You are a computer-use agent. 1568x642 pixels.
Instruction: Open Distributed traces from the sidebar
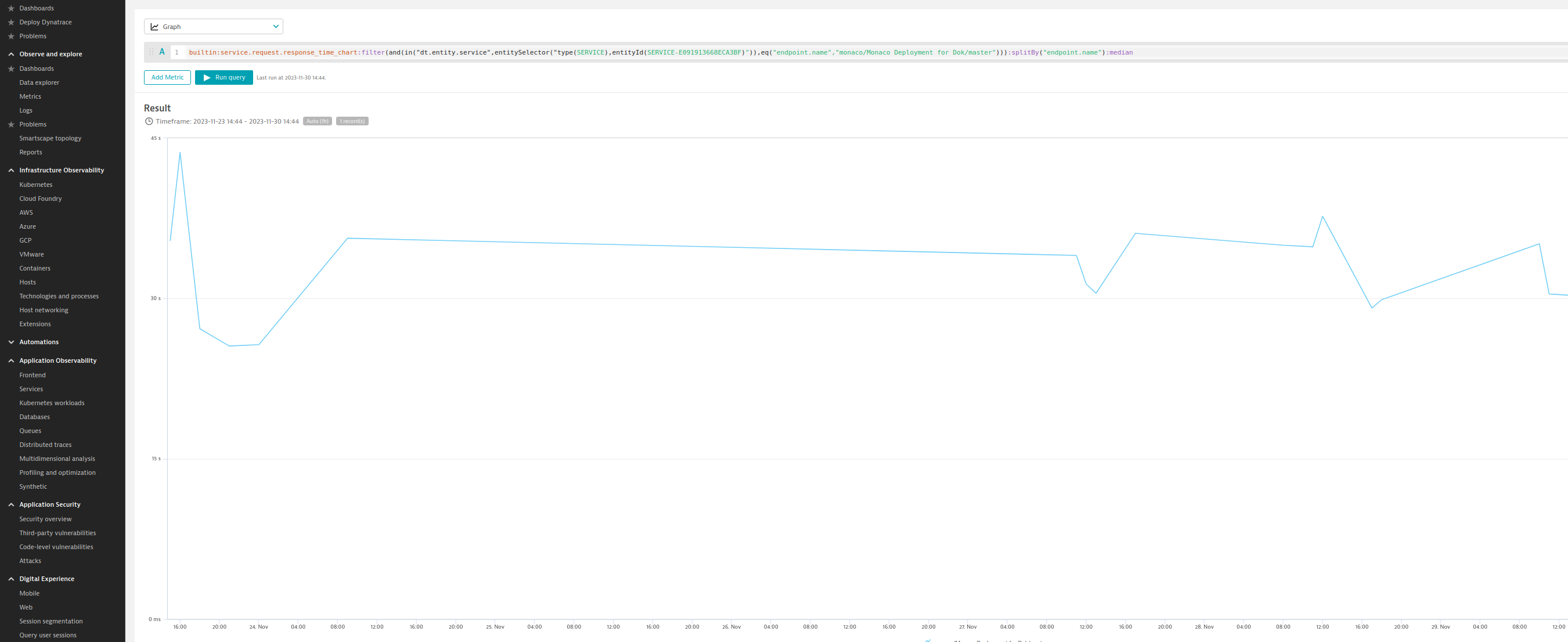click(45, 444)
